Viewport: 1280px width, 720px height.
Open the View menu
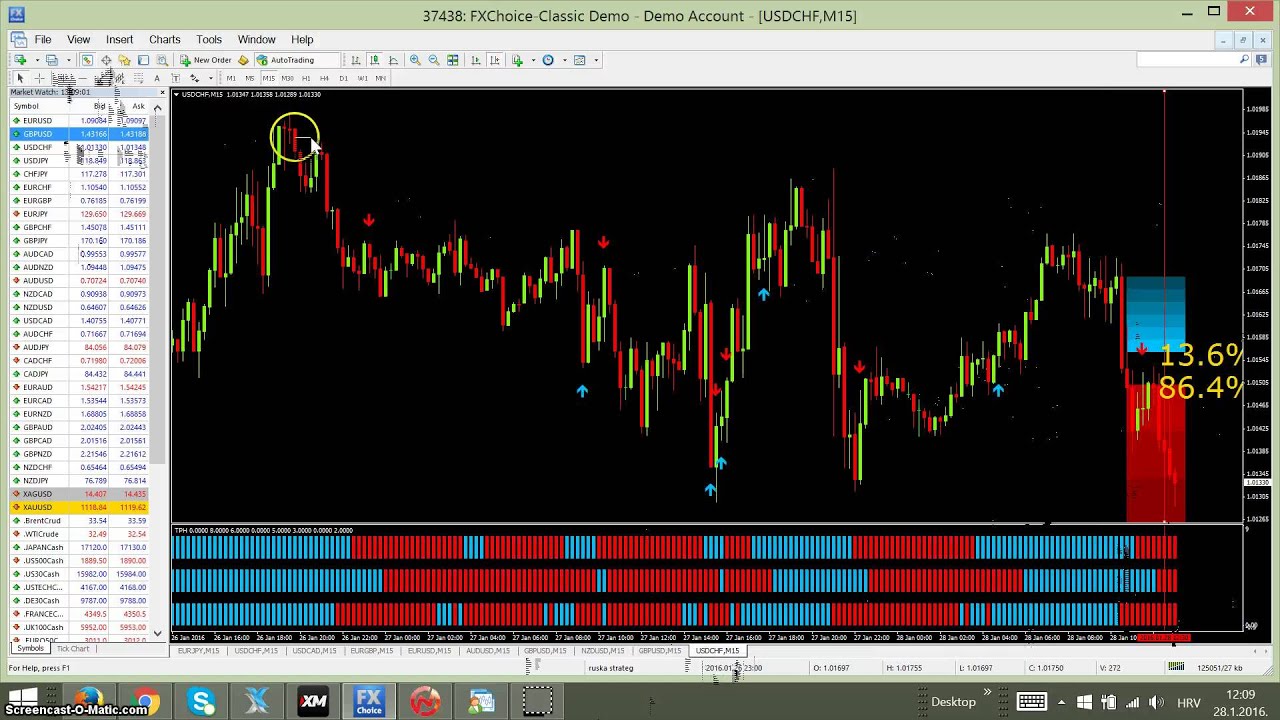tap(78, 39)
